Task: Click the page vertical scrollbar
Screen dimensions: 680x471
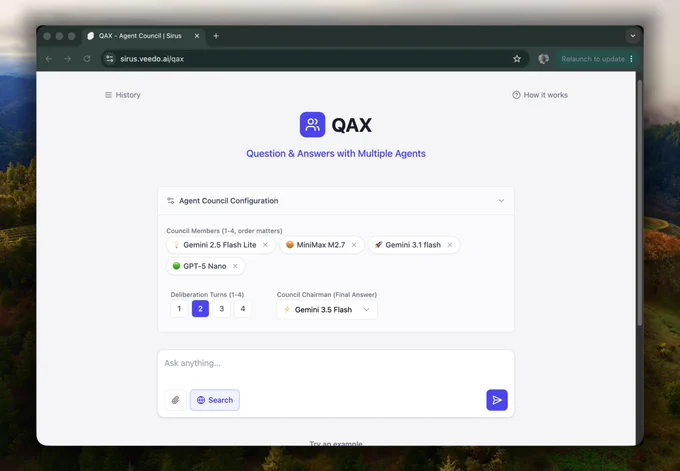Action: tap(640, 202)
